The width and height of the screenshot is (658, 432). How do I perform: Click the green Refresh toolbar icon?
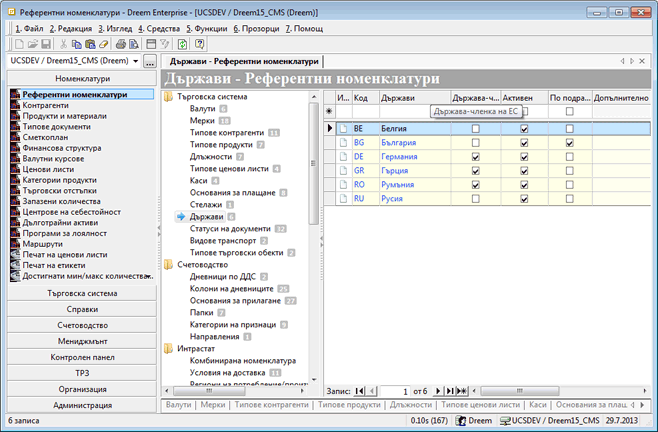(182, 44)
